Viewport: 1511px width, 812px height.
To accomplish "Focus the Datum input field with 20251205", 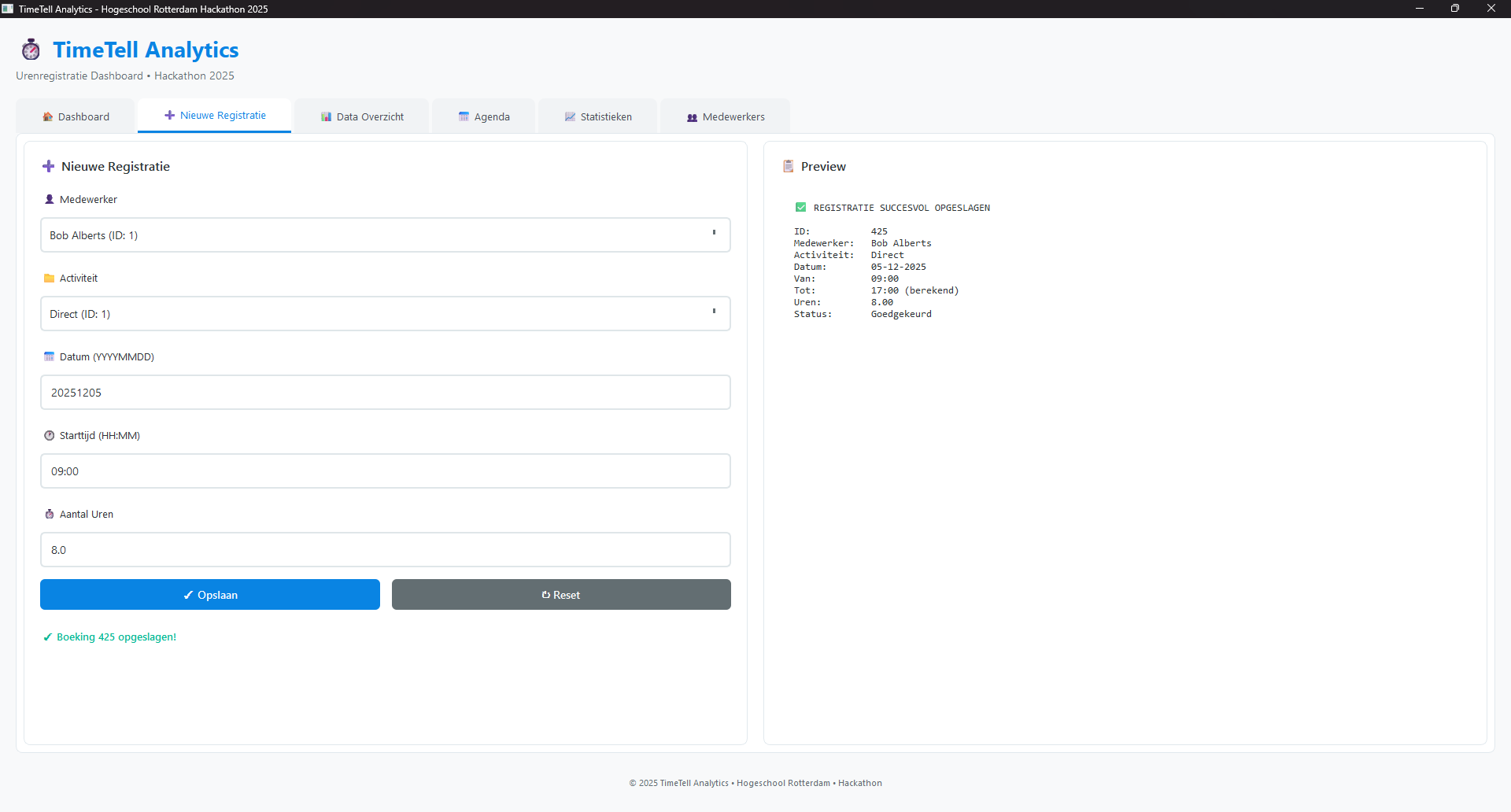I will [x=385, y=393].
